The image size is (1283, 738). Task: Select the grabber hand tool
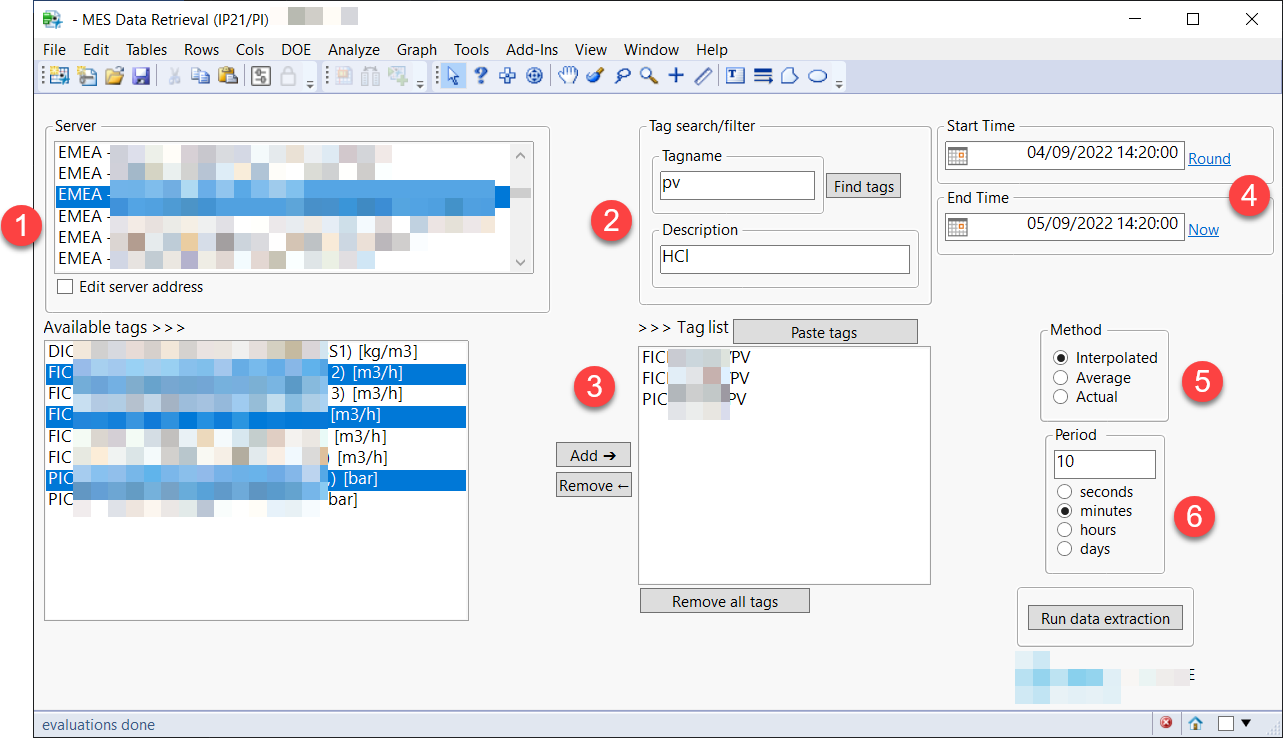pos(568,75)
